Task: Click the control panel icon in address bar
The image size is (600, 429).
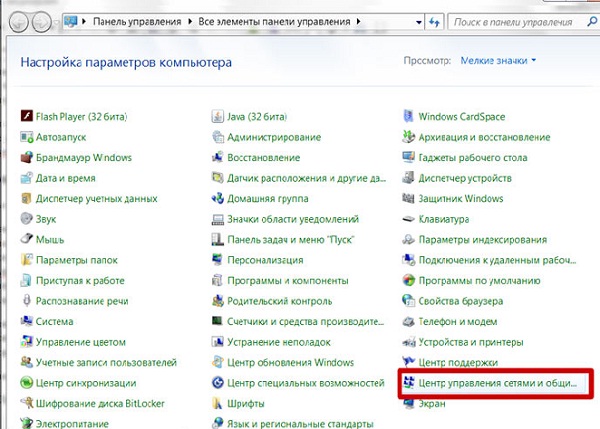Action: [x=71, y=21]
